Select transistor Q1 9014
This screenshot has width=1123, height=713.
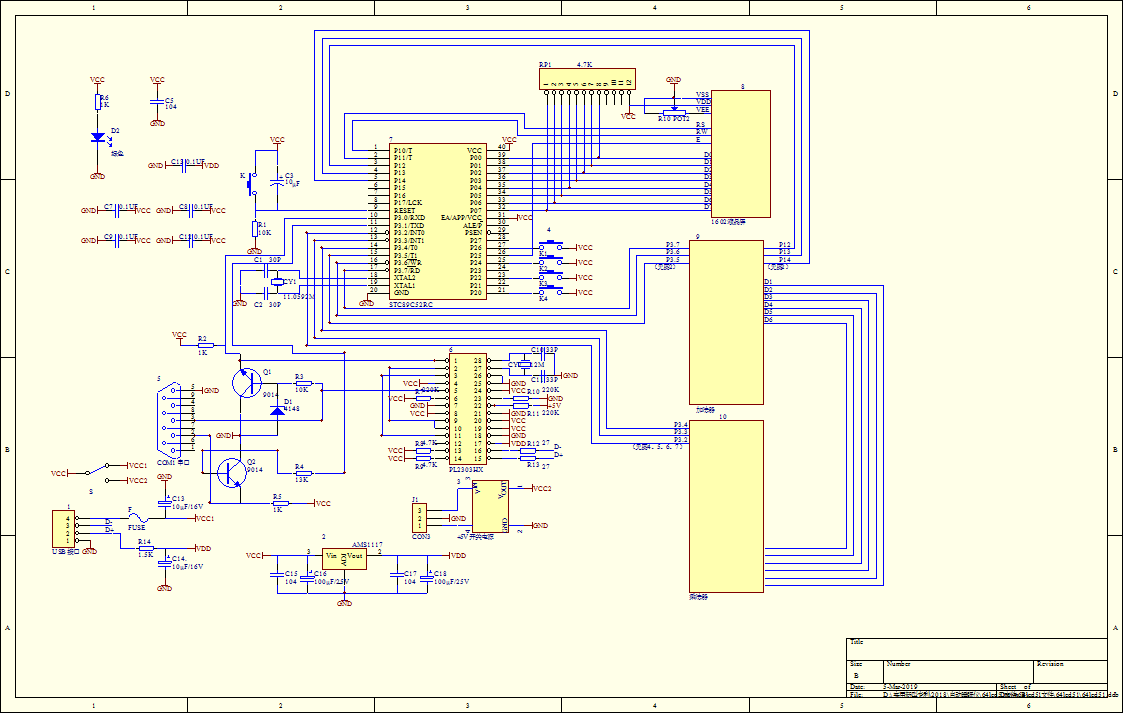(246, 382)
